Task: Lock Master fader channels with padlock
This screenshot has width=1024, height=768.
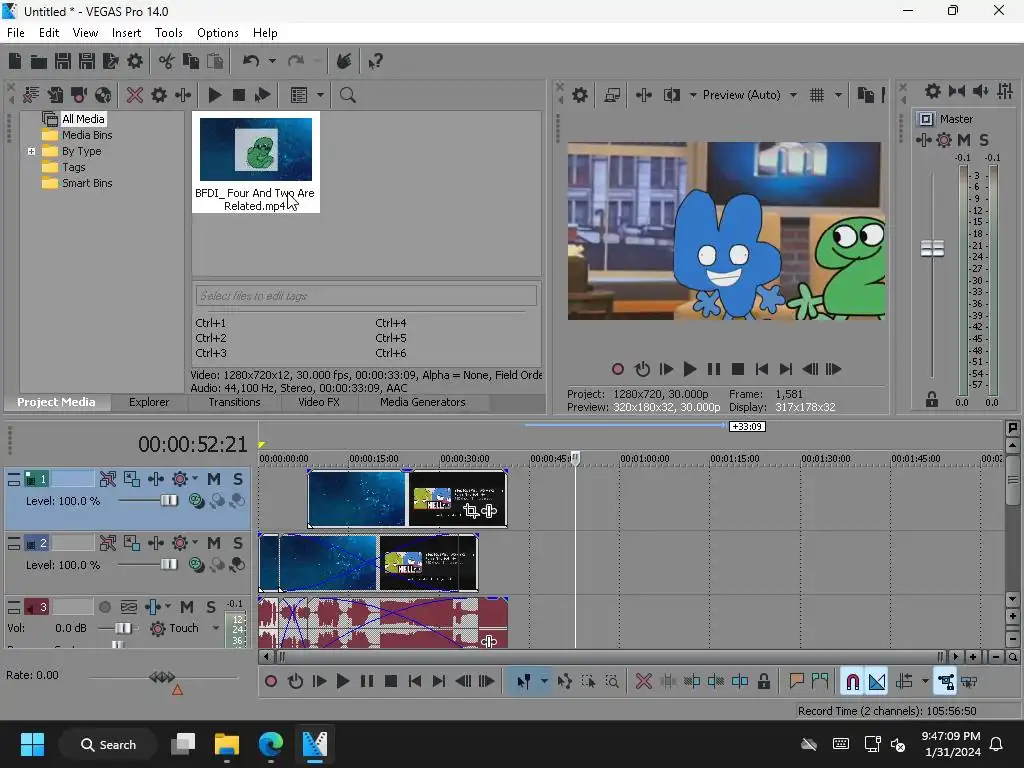Action: coord(931,400)
